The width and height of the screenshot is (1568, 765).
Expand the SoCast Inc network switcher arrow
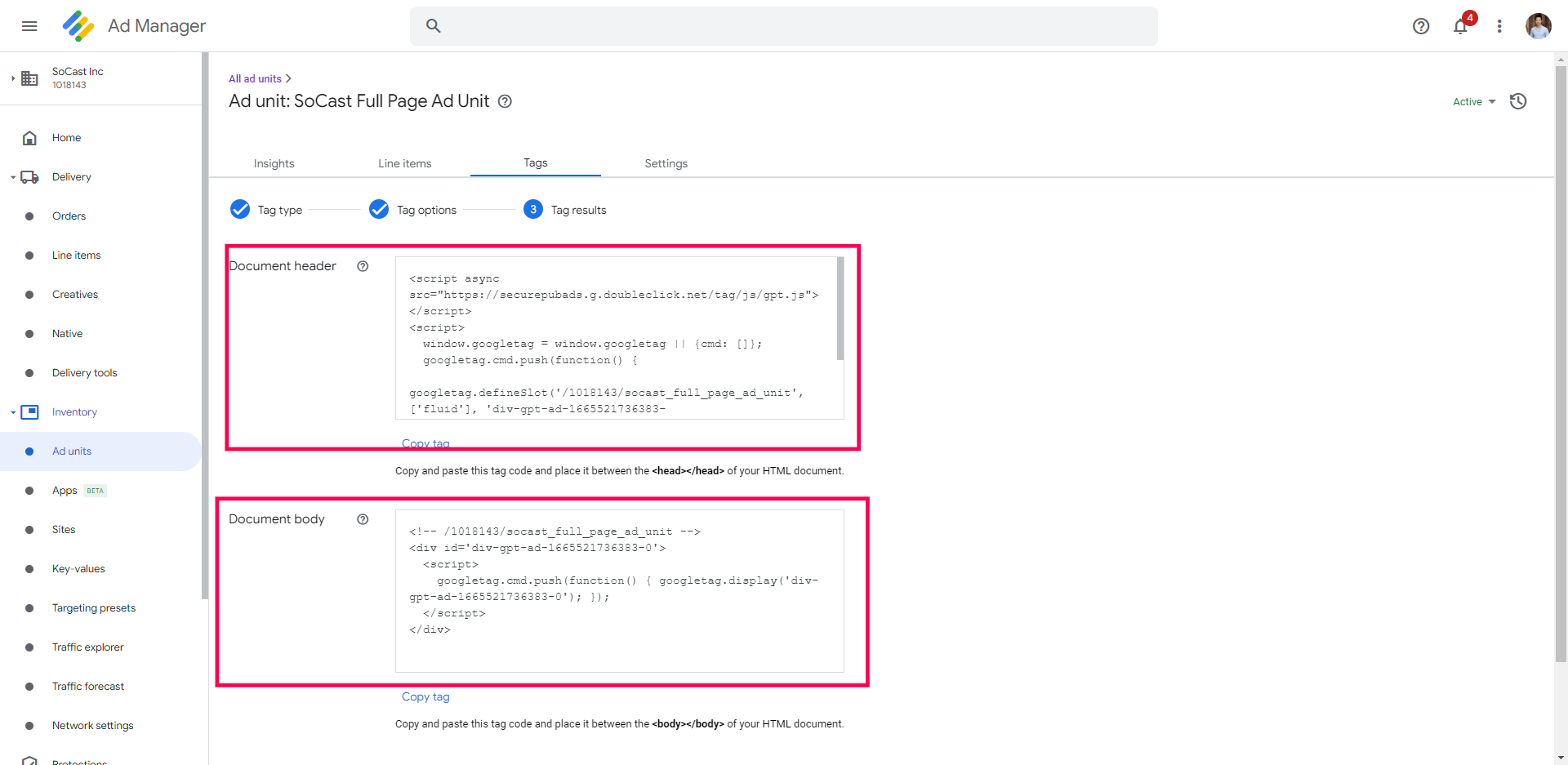[x=13, y=78]
